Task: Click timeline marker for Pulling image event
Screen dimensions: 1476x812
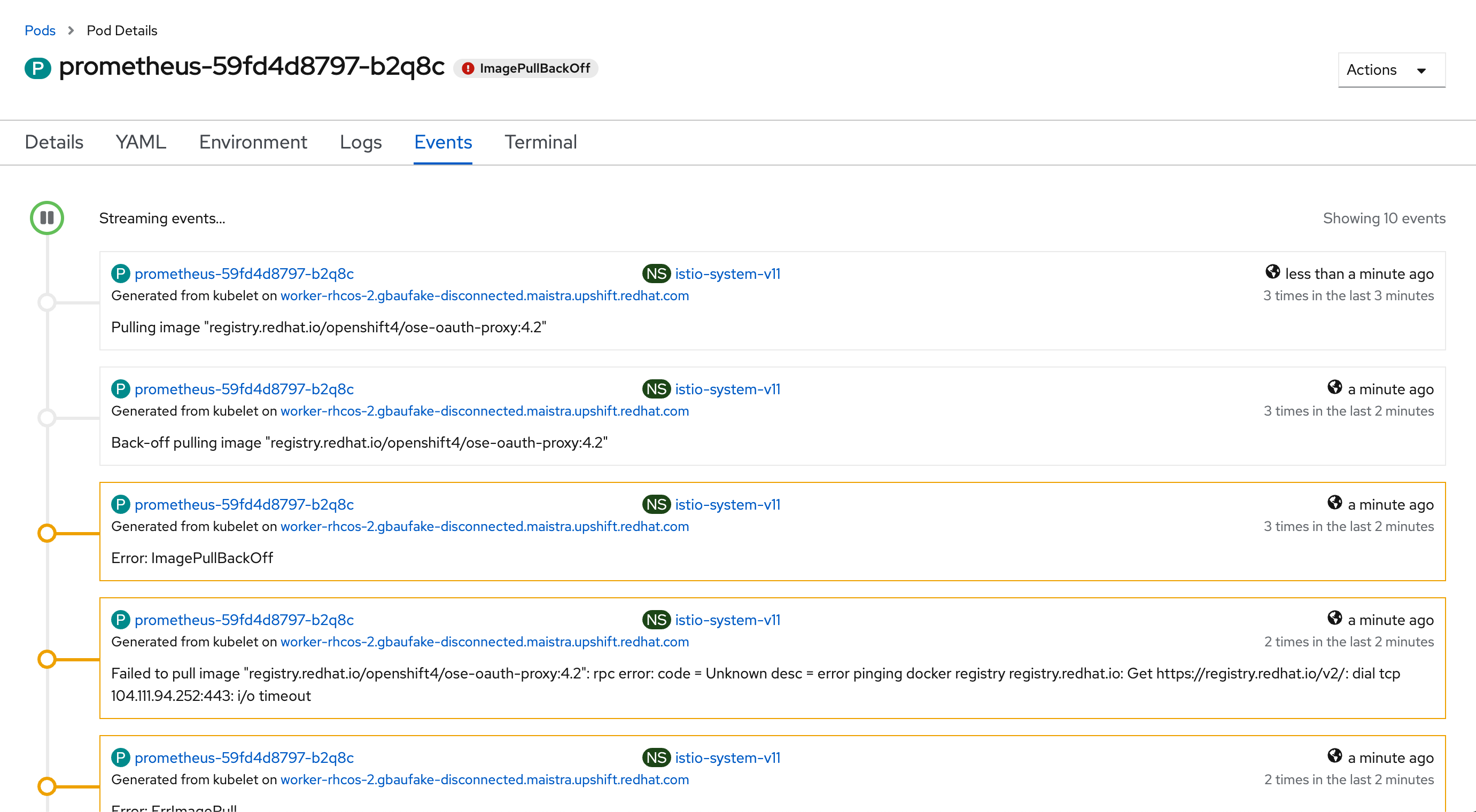Action: click(47, 302)
